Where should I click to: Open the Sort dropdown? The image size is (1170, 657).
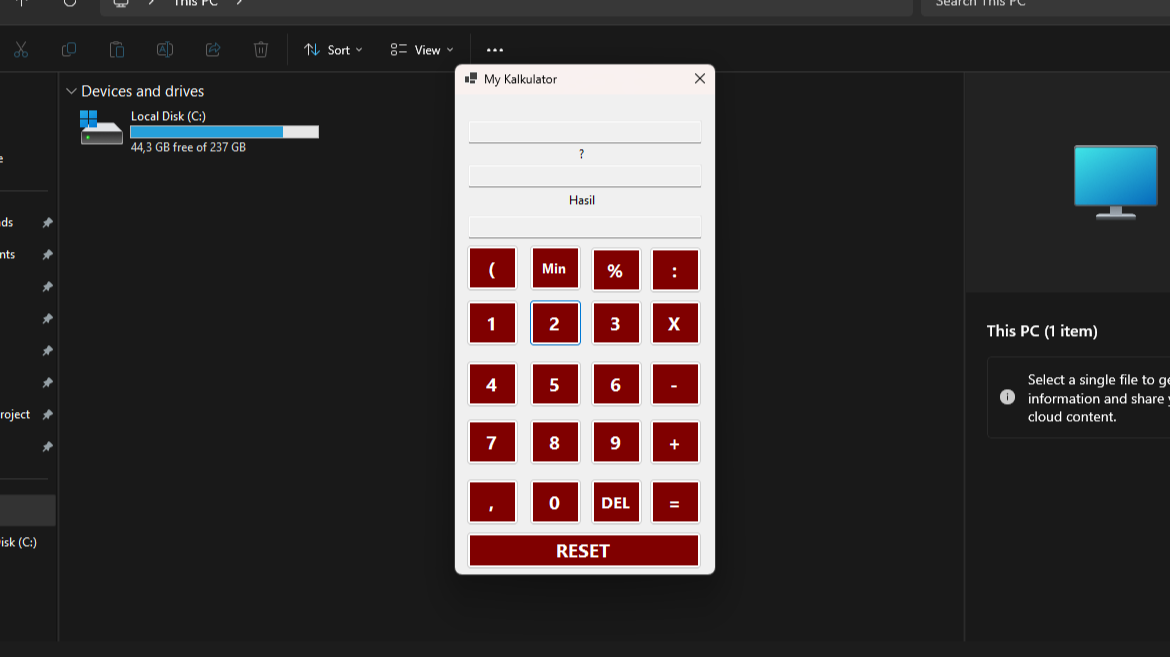tap(333, 50)
